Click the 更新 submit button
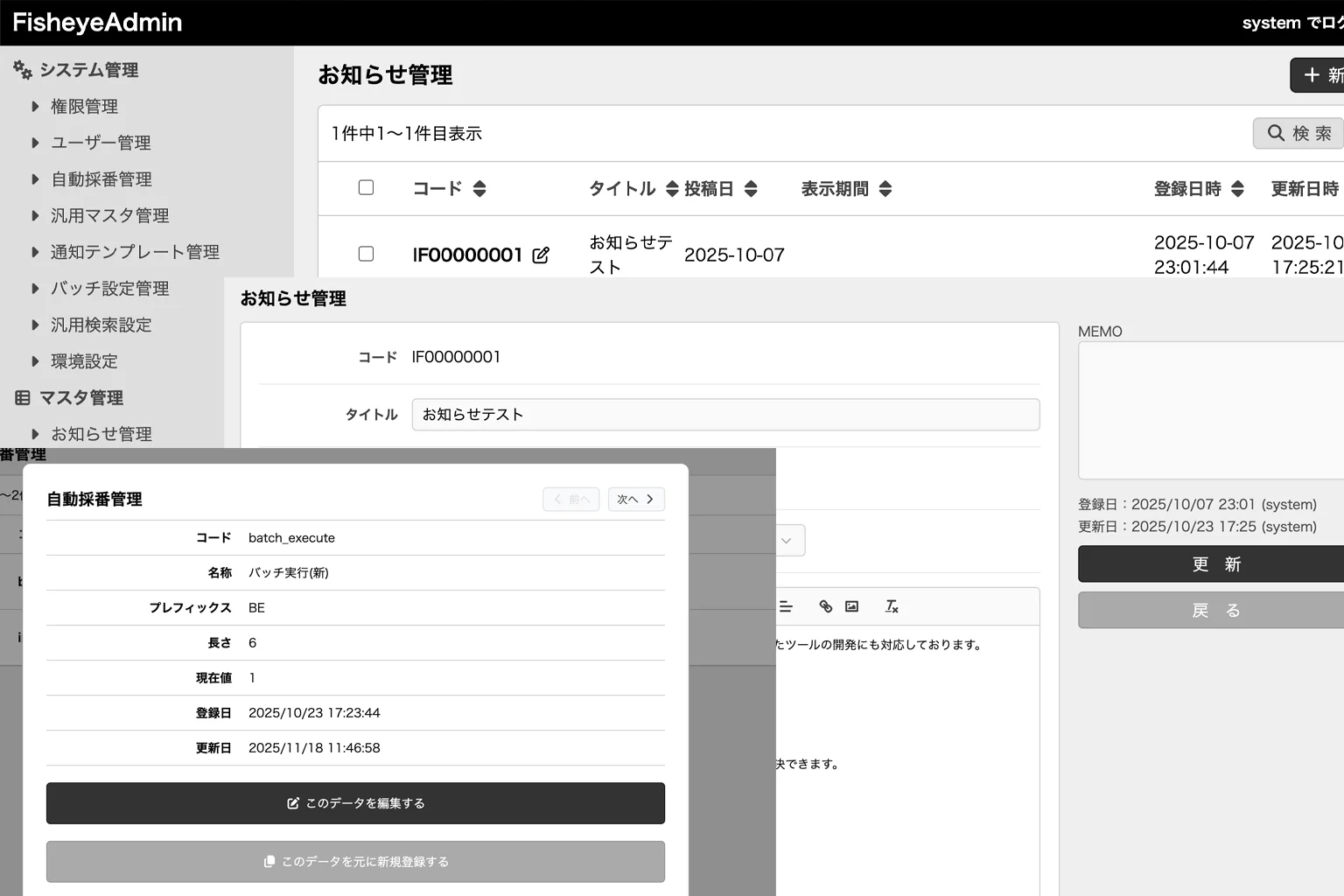This screenshot has width=1344, height=896. 1215,564
